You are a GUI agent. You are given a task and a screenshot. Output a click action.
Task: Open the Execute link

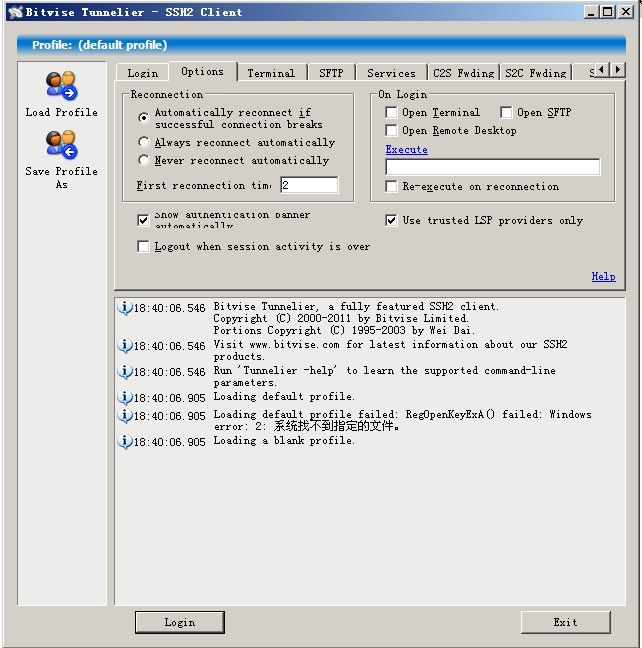pyautogui.click(x=406, y=149)
